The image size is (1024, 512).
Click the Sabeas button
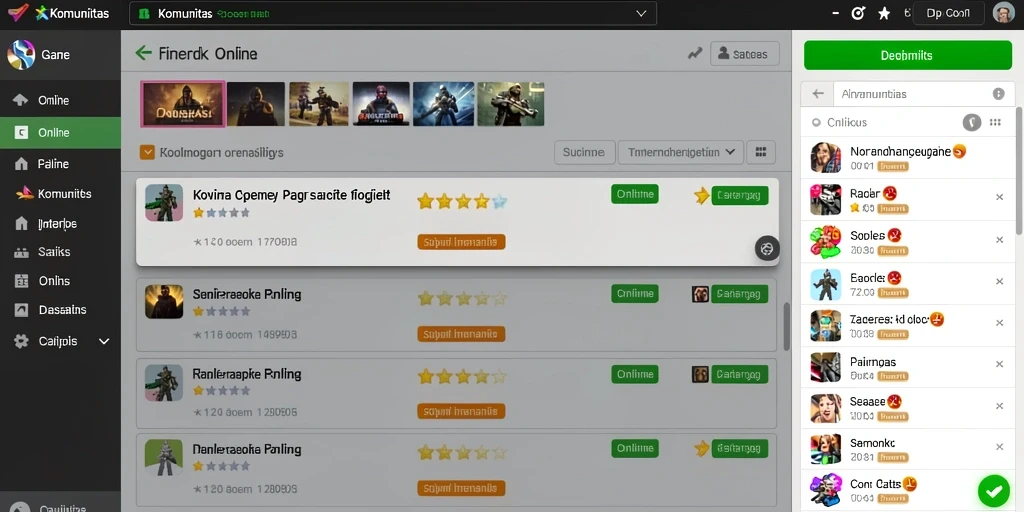(x=744, y=54)
